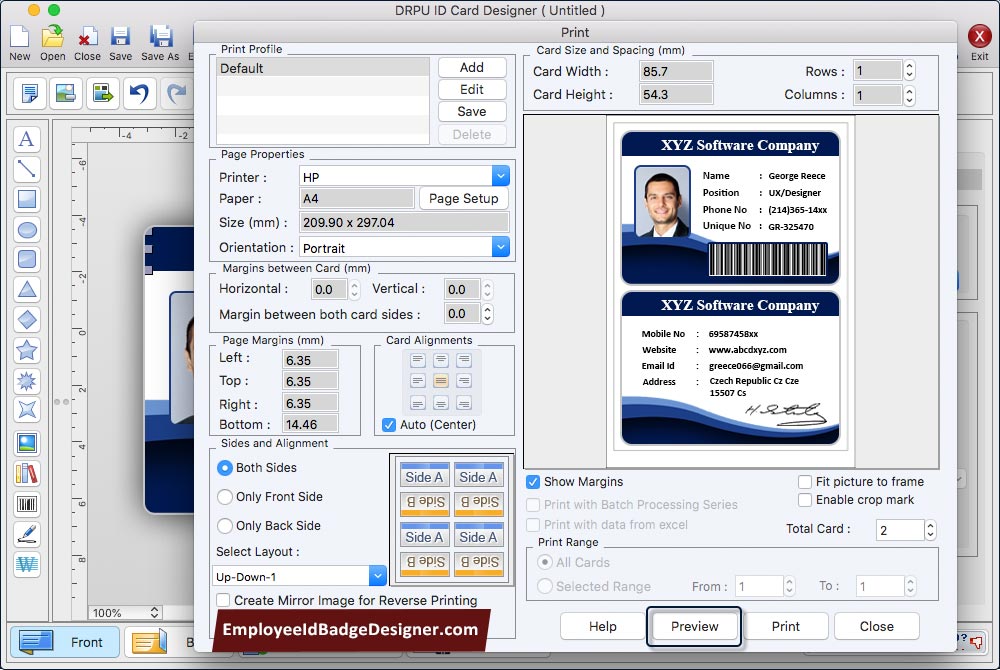
Task: Click the Save As toolbar icon
Action: [x=160, y=36]
